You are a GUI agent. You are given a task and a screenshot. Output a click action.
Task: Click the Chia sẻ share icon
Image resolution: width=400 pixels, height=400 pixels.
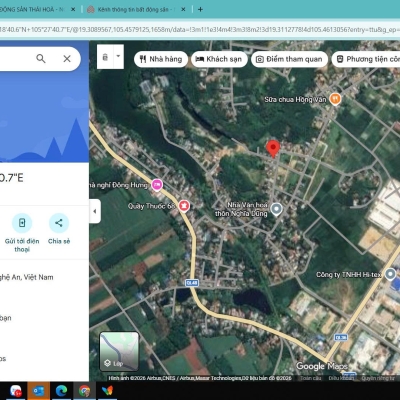point(59,223)
